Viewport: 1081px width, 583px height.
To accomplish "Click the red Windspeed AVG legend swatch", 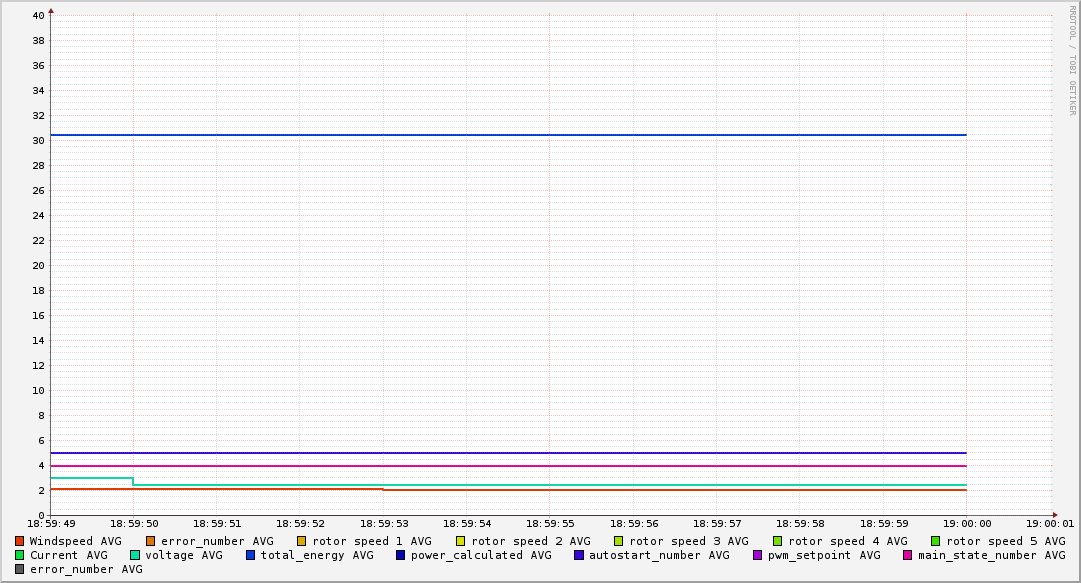I will tap(19, 541).
